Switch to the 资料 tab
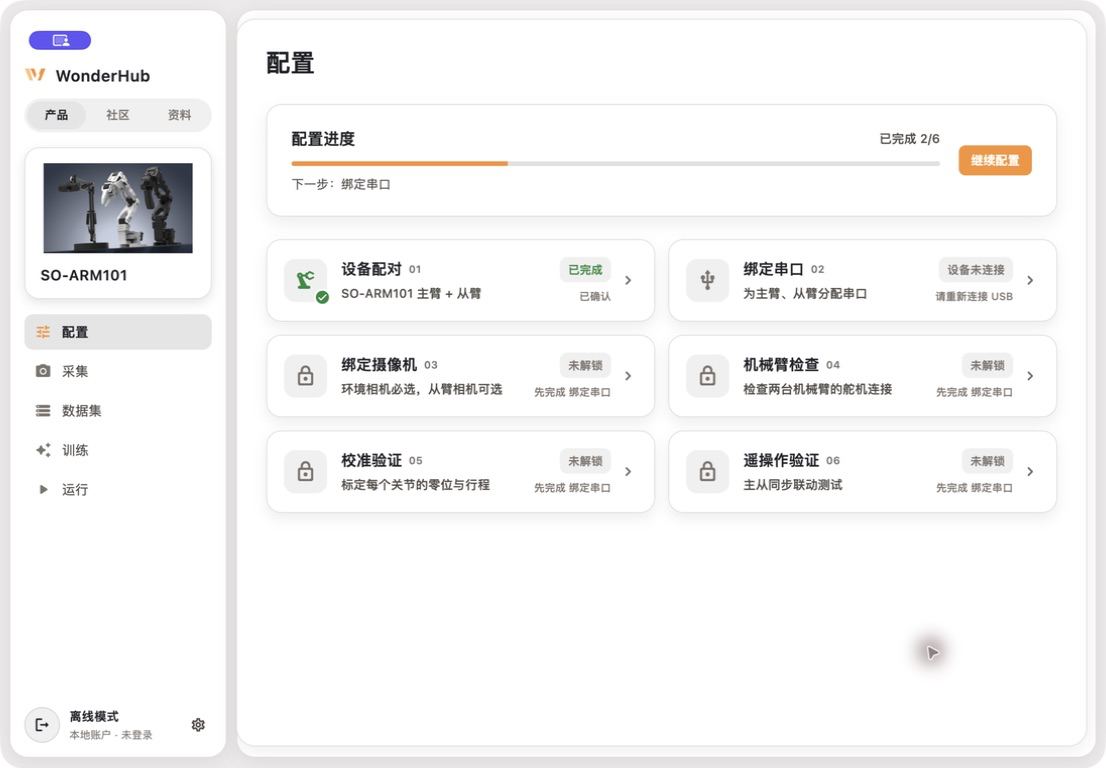 click(179, 115)
